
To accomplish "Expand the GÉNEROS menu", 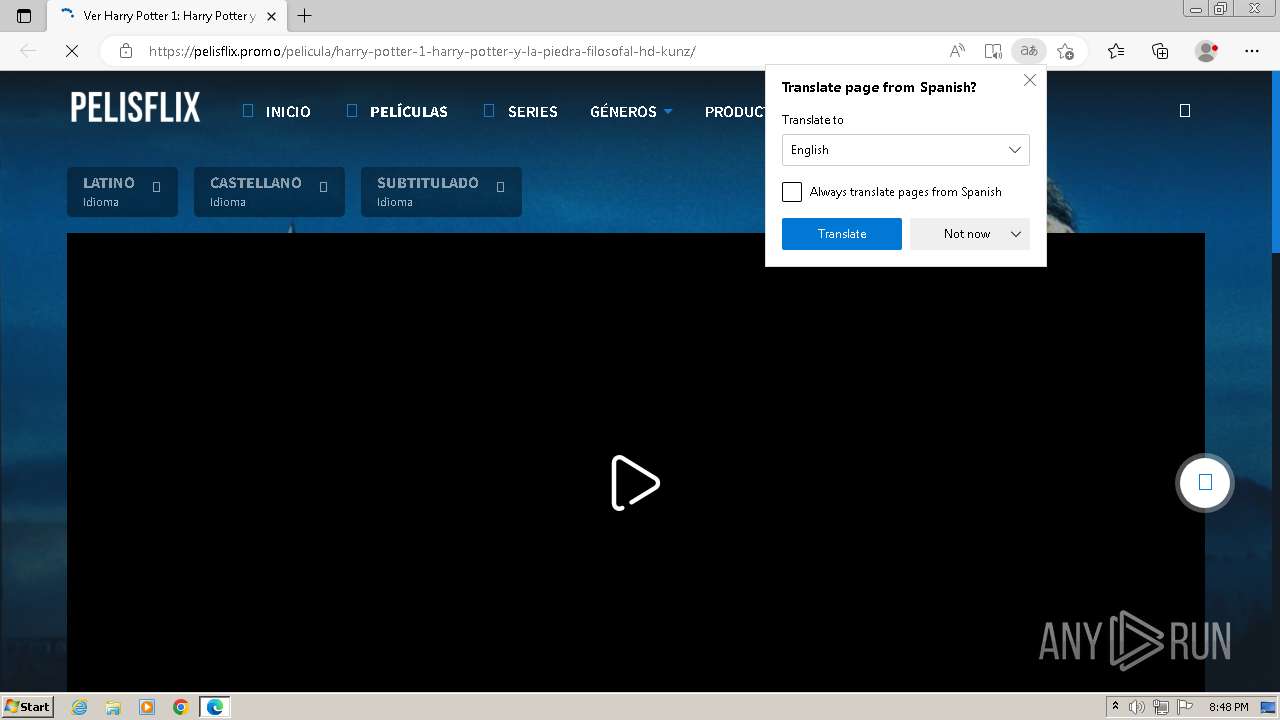I will pyautogui.click(x=631, y=111).
